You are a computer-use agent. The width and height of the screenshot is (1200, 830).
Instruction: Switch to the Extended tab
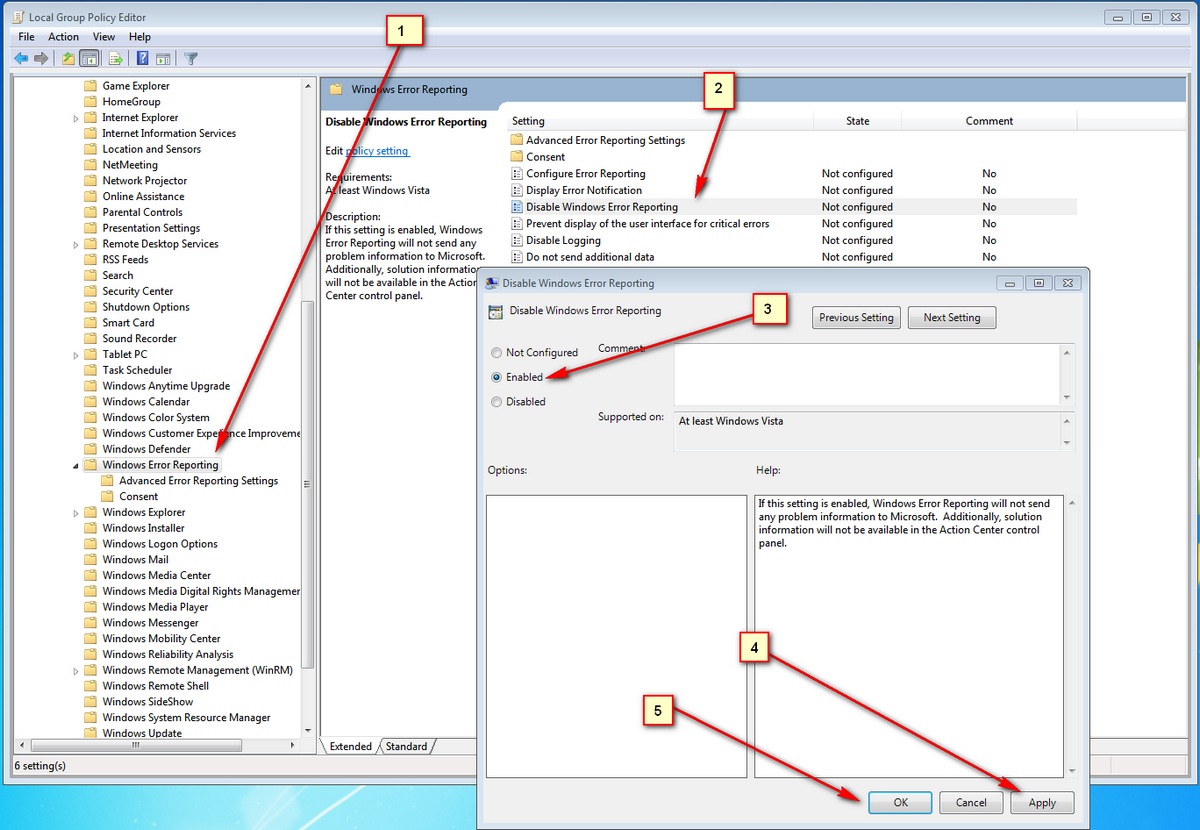(350, 746)
